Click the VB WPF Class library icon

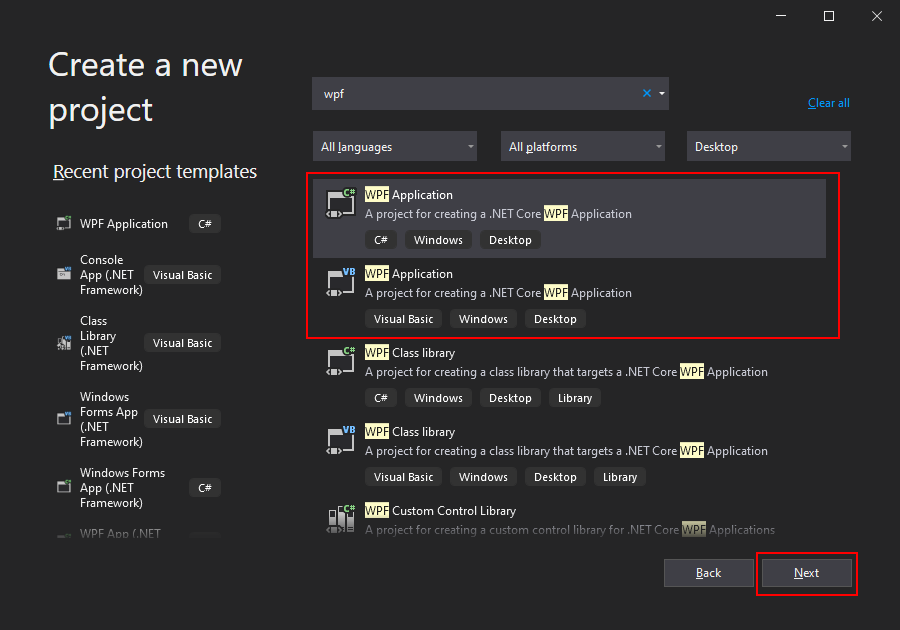click(341, 441)
